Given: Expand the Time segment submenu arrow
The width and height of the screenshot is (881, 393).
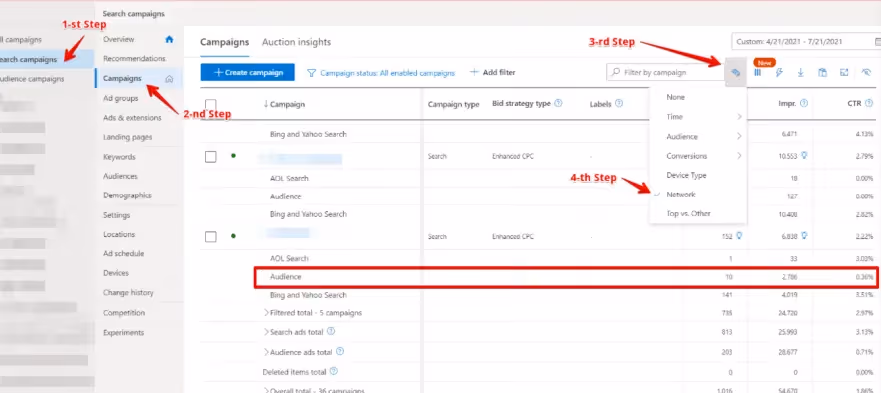Looking at the screenshot, I should (739, 117).
